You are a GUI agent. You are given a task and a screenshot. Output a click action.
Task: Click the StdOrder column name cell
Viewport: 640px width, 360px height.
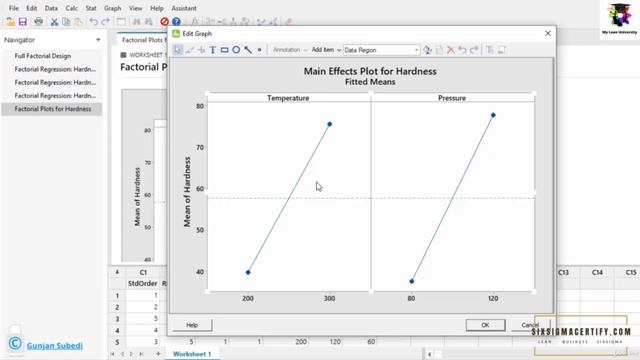(142, 283)
